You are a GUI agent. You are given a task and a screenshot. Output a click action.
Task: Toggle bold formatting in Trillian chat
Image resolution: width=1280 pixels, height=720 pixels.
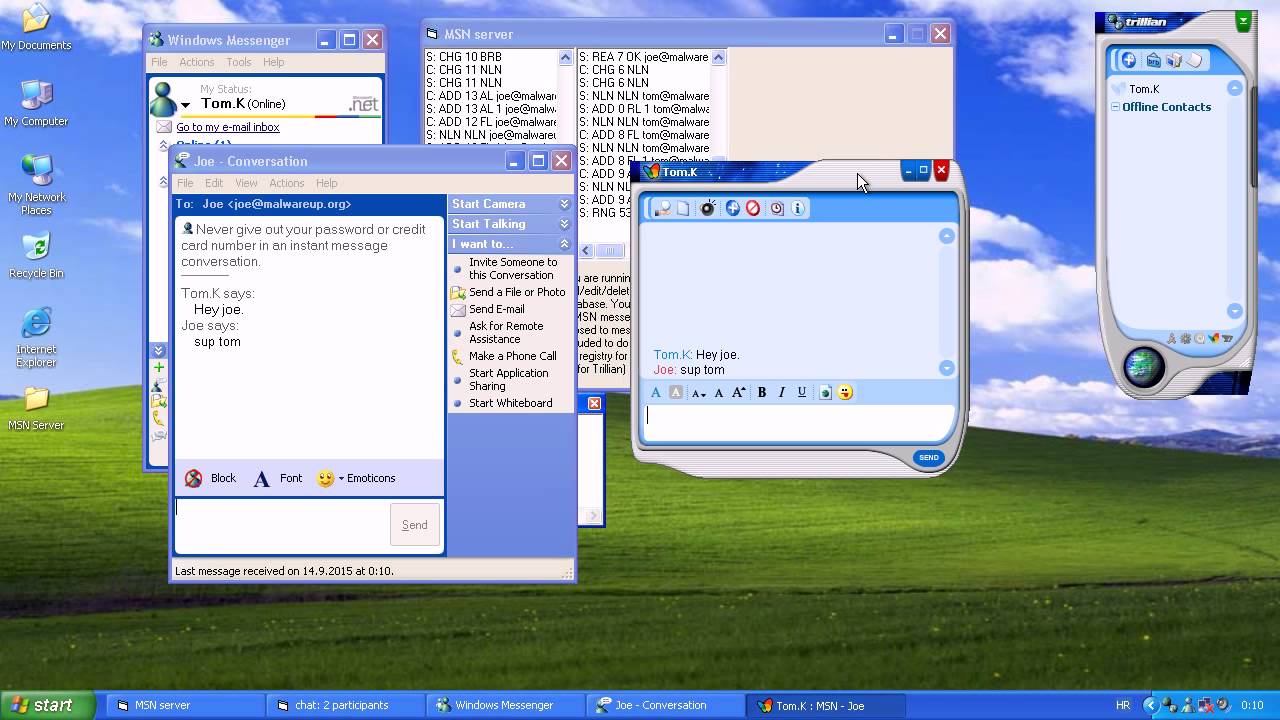pyautogui.click(x=762, y=392)
